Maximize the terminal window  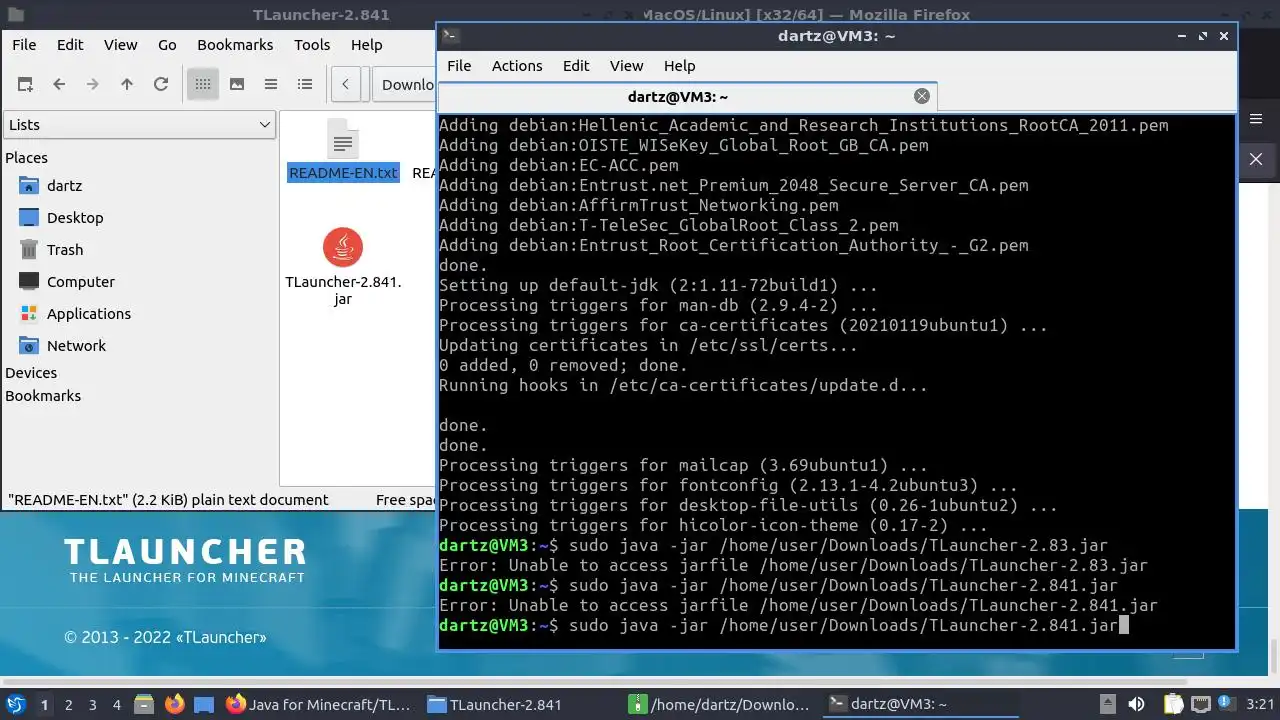pyautogui.click(x=1203, y=36)
